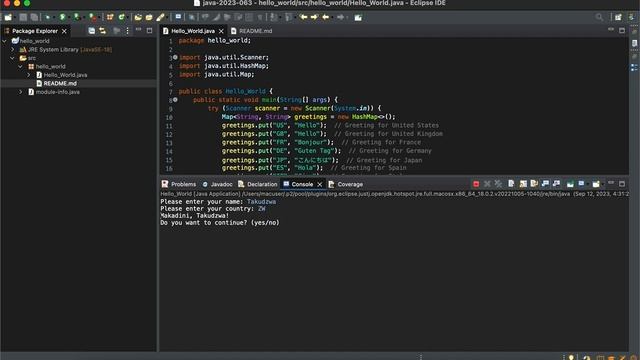This screenshot has width=640, height=360.
Task: Open the Coverage tab
Action: (346, 184)
